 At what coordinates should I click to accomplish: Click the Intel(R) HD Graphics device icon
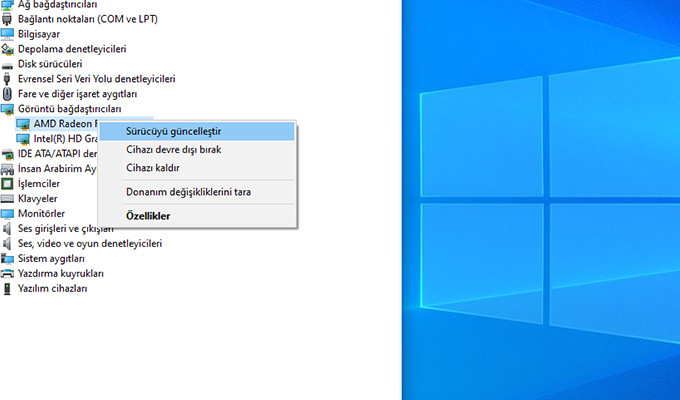coord(23,139)
